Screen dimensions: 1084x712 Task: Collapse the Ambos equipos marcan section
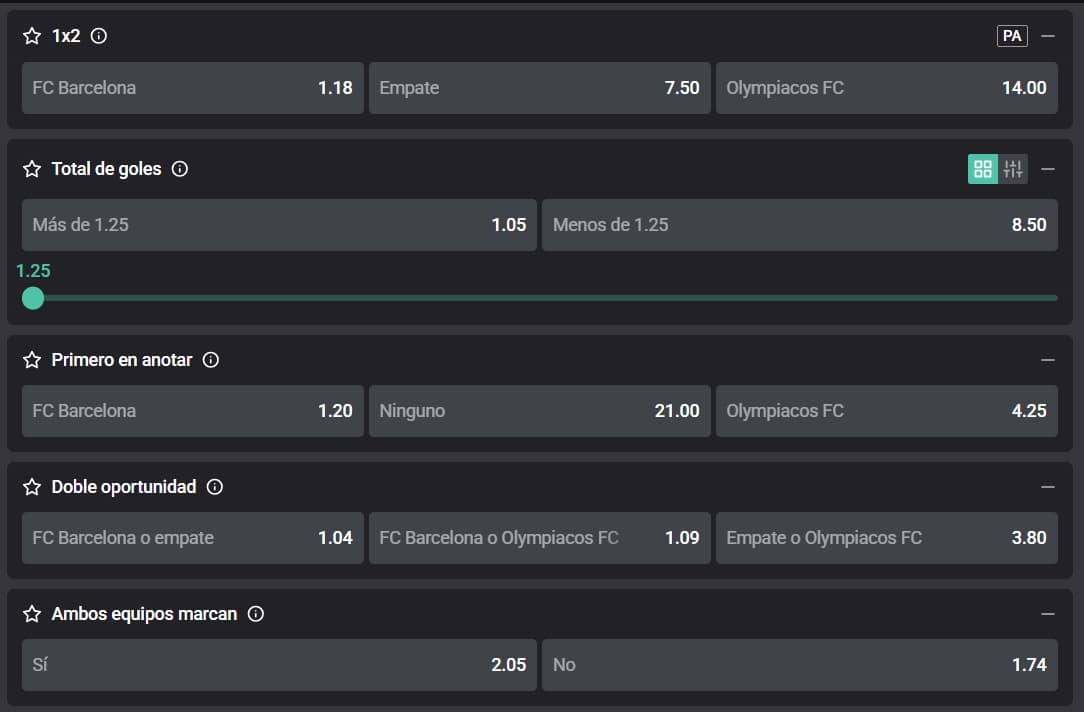tap(1048, 614)
